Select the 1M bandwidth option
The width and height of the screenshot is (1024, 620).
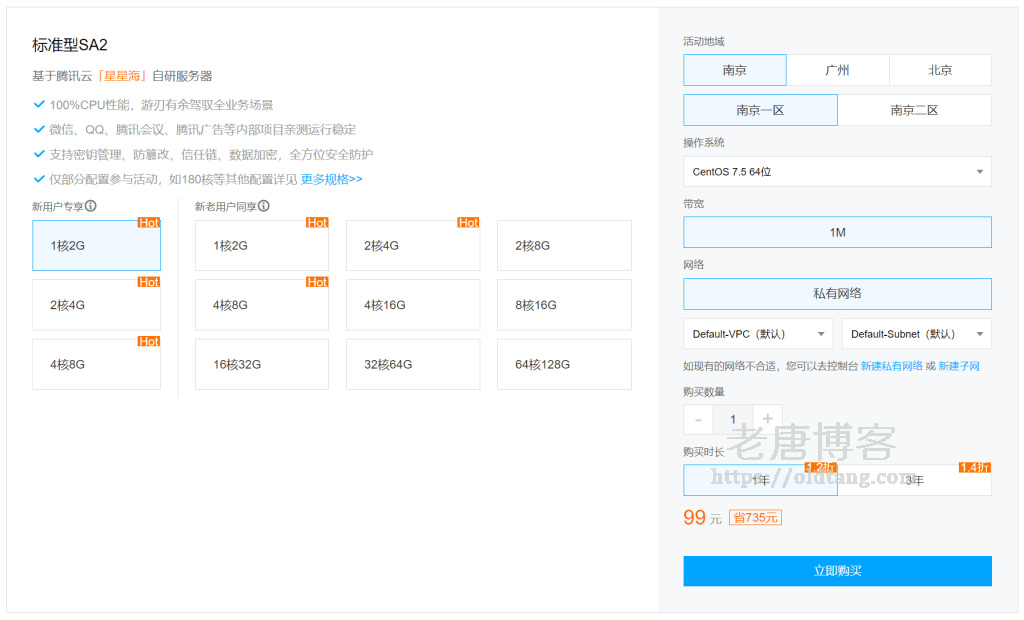[837, 232]
